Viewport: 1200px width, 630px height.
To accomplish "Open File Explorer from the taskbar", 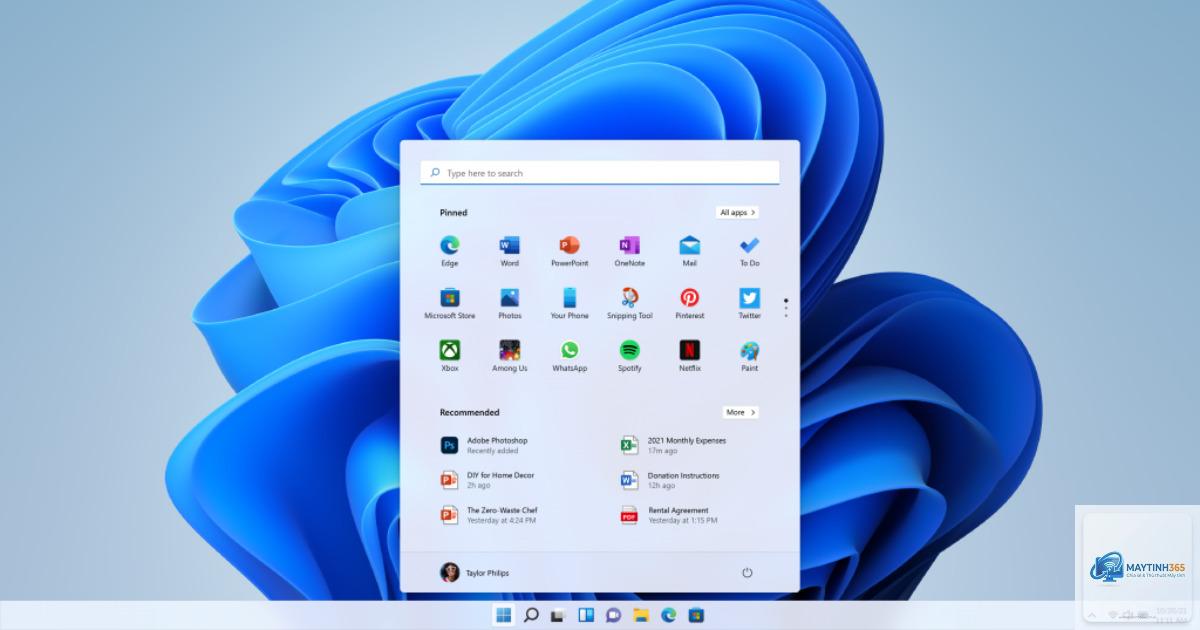I will point(641,615).
